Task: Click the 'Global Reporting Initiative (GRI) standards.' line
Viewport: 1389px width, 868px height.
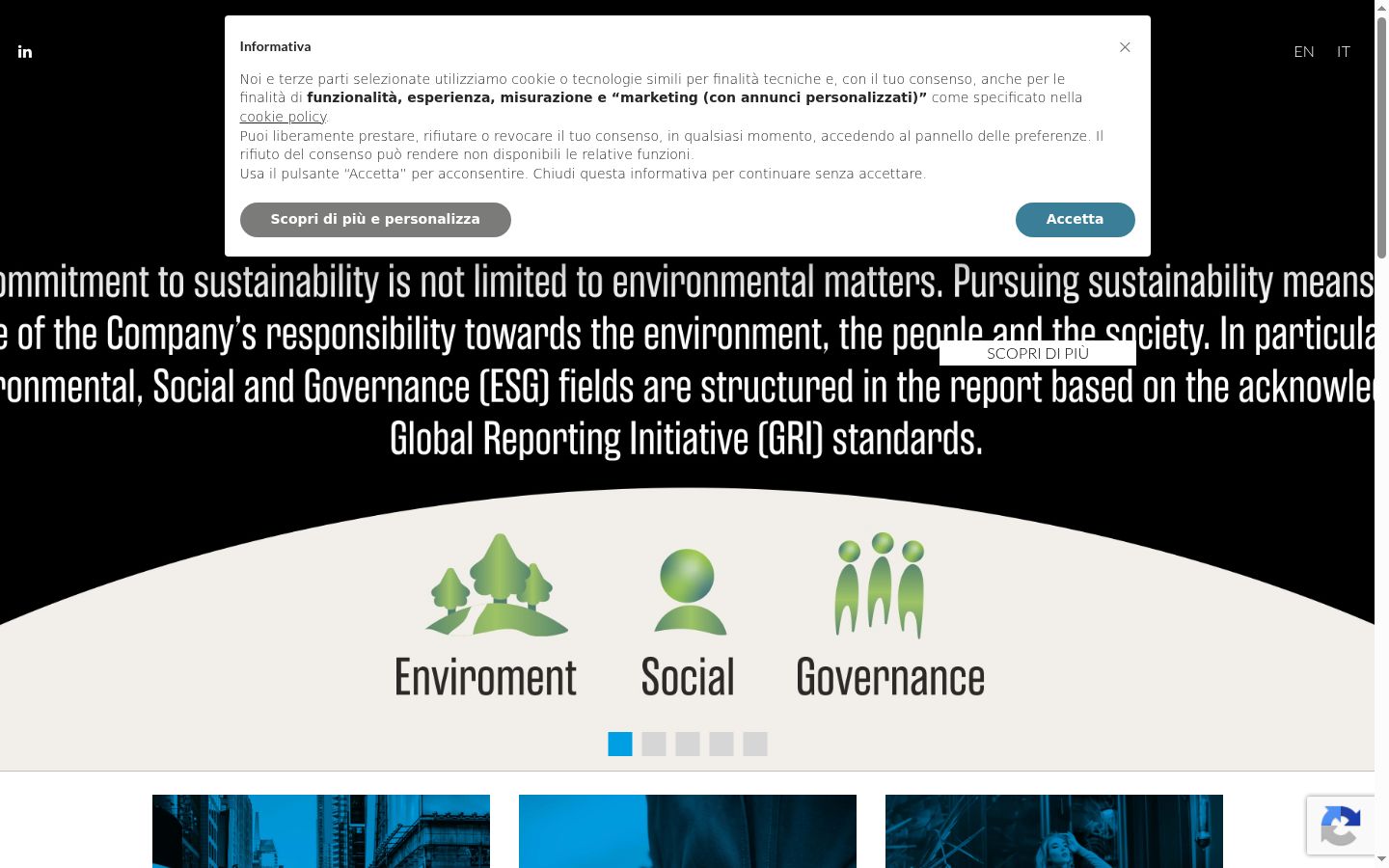Action: [687, 440]
